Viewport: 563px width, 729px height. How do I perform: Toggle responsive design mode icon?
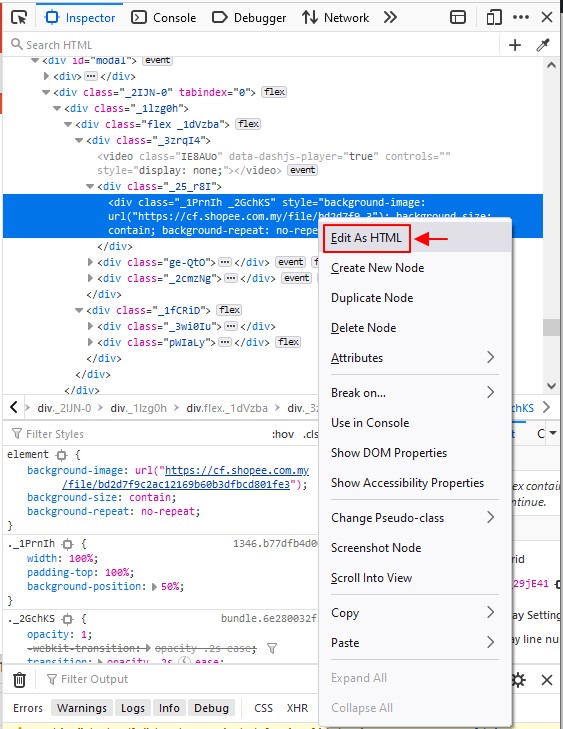494,18
